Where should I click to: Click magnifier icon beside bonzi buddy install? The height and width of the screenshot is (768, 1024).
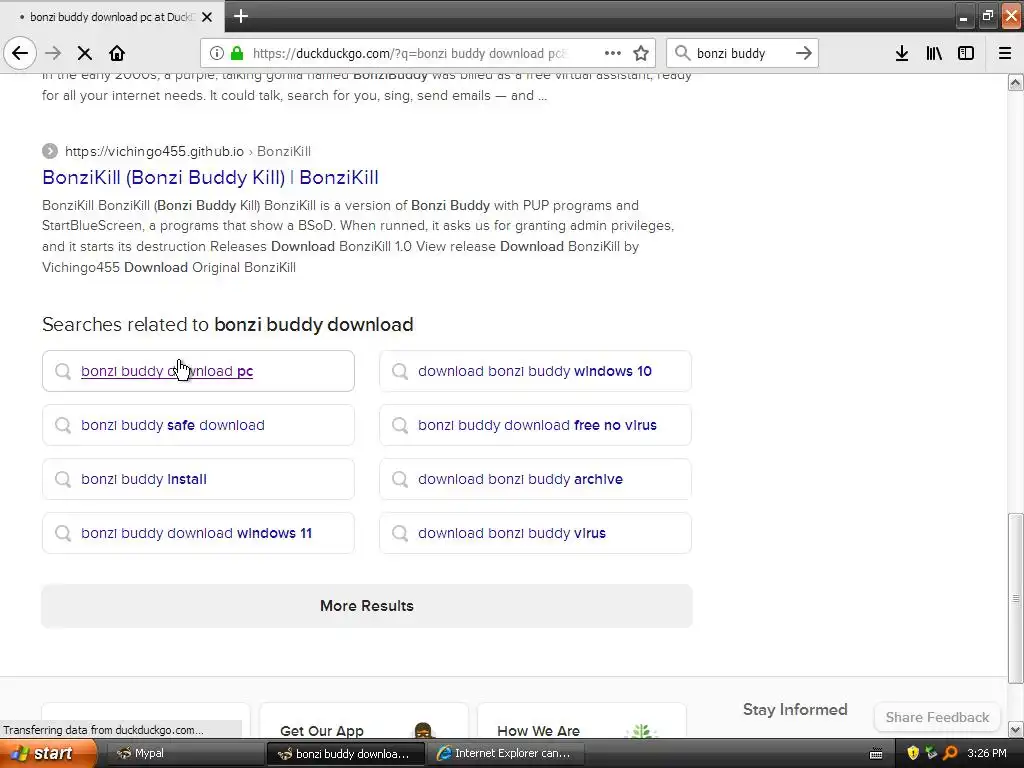[63, 479]
